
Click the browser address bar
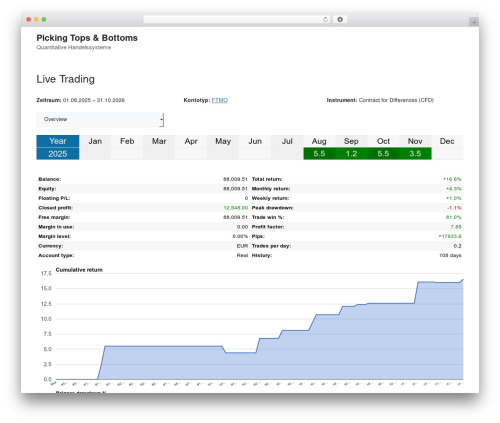236,19
